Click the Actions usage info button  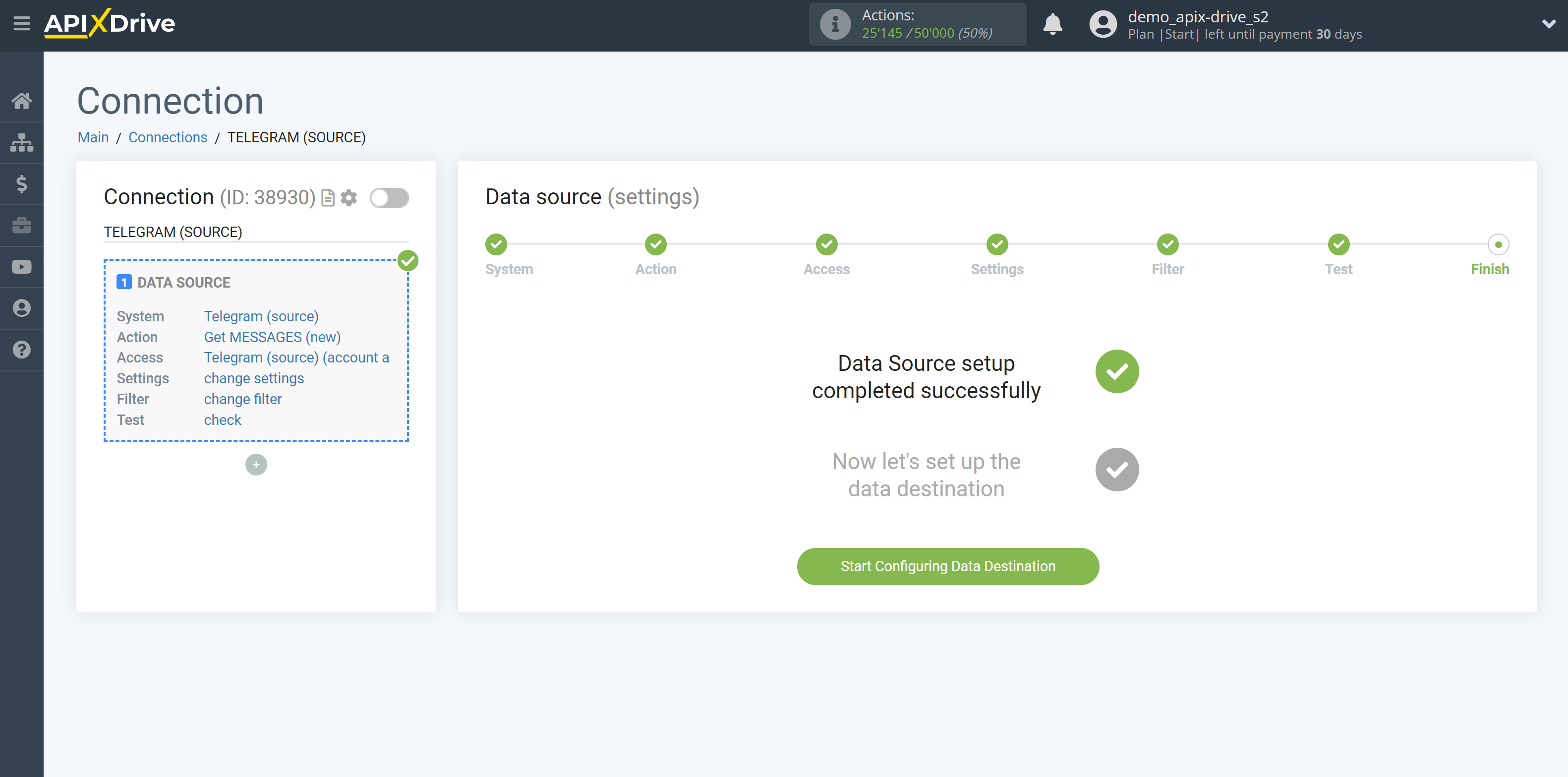834,24
